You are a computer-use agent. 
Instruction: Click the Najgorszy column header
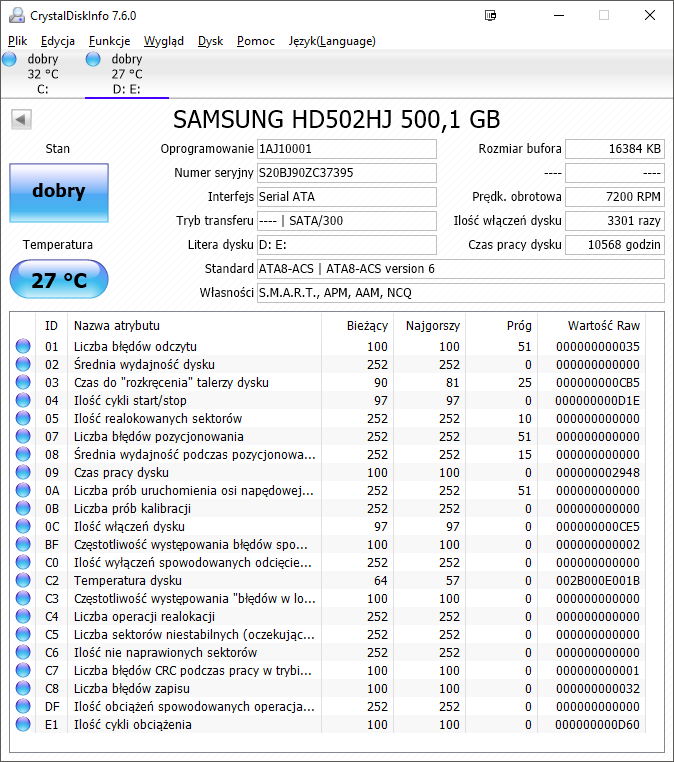click(x=429, y=326)
